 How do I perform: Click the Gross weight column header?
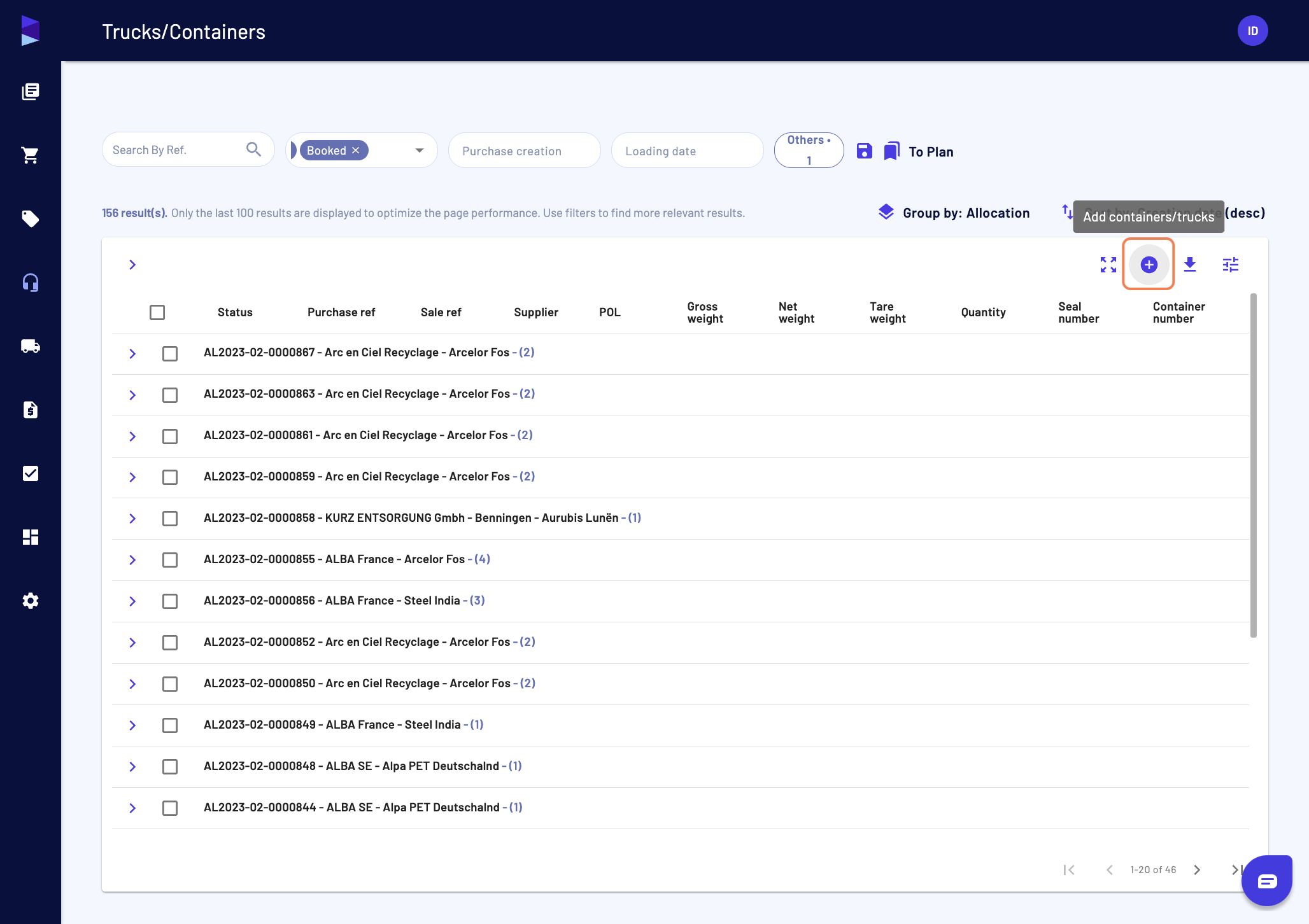click(x=705, y=312)
